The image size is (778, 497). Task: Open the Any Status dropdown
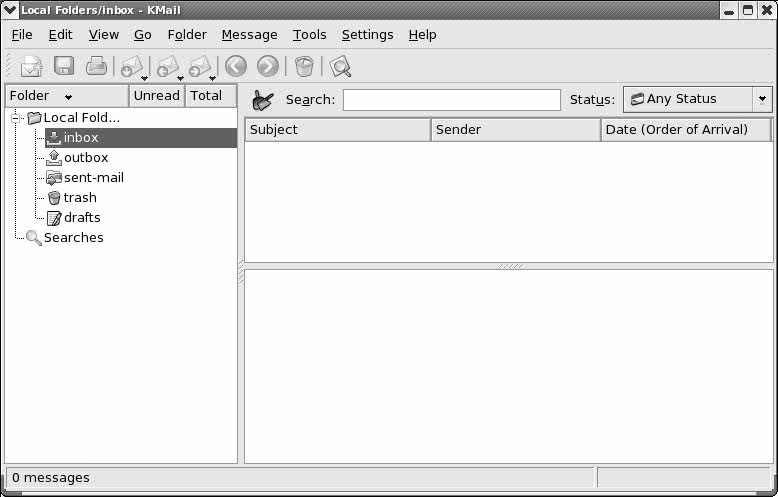pos(698,99)
